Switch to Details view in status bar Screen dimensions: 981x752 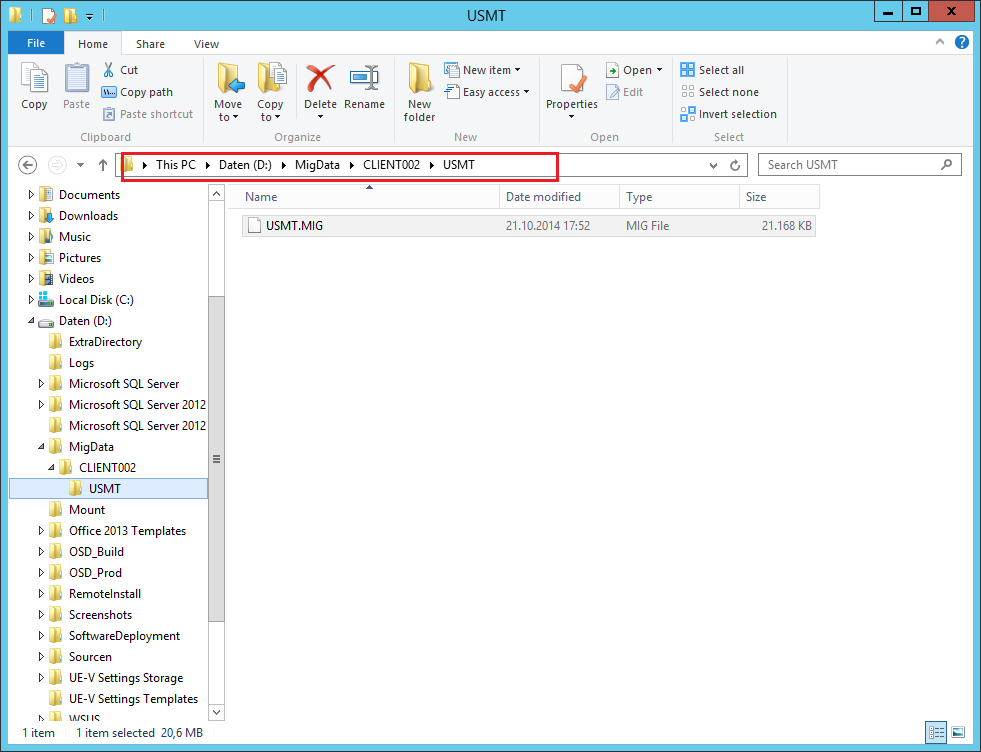click(936, 732)
